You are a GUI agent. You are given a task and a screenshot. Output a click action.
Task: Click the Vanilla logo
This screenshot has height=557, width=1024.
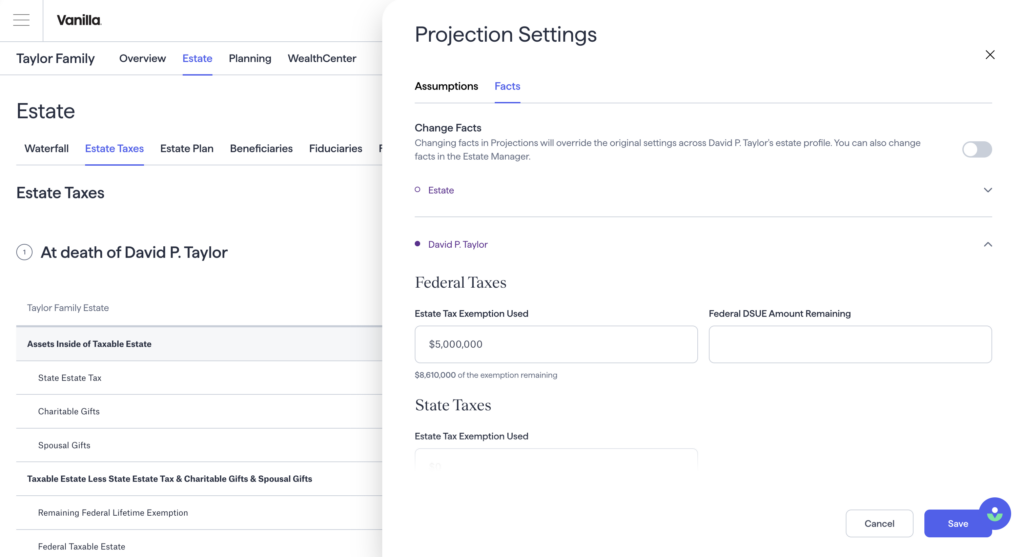pos(78,20)
